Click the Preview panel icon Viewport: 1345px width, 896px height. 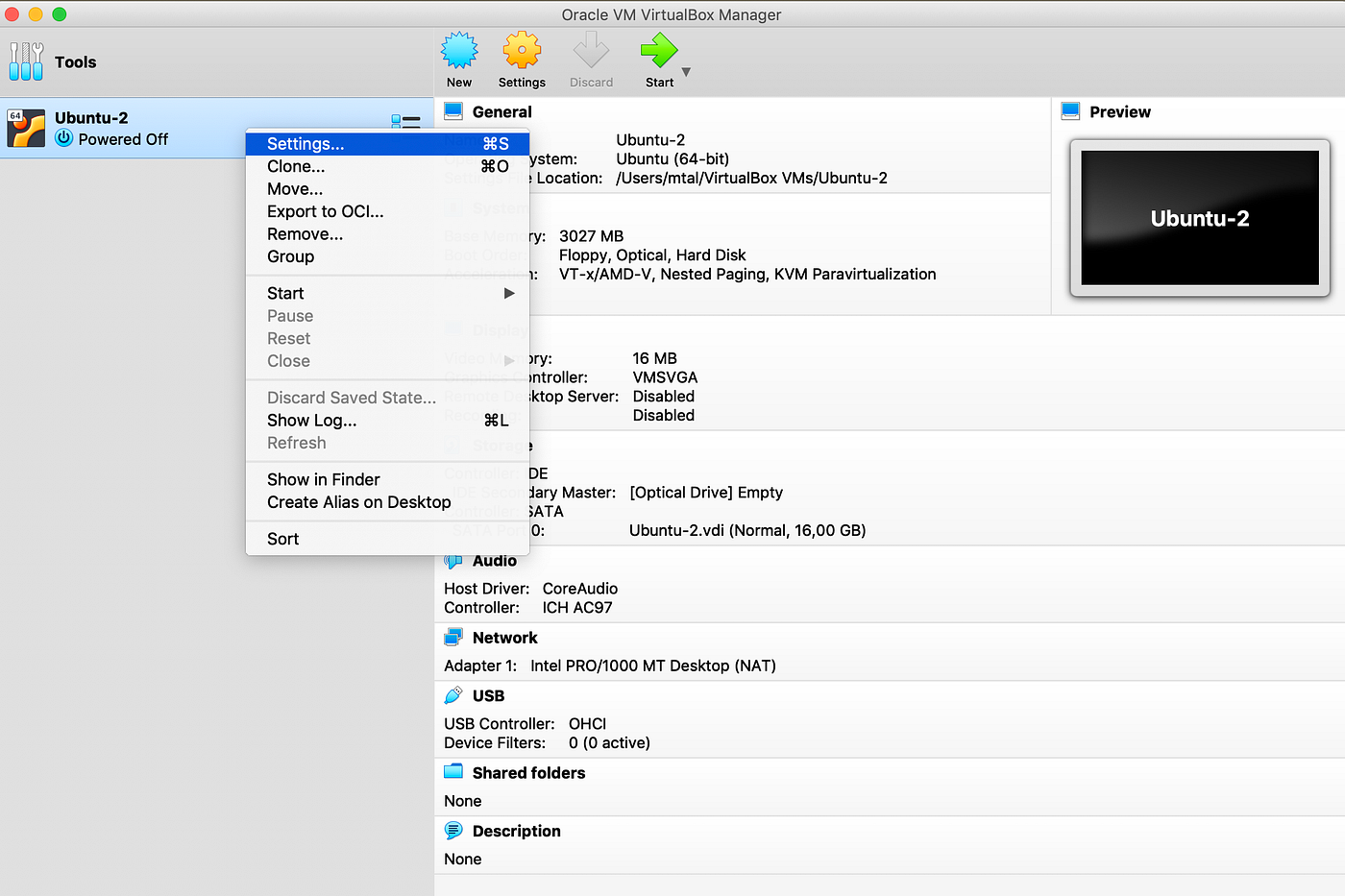pos(1069,110)
